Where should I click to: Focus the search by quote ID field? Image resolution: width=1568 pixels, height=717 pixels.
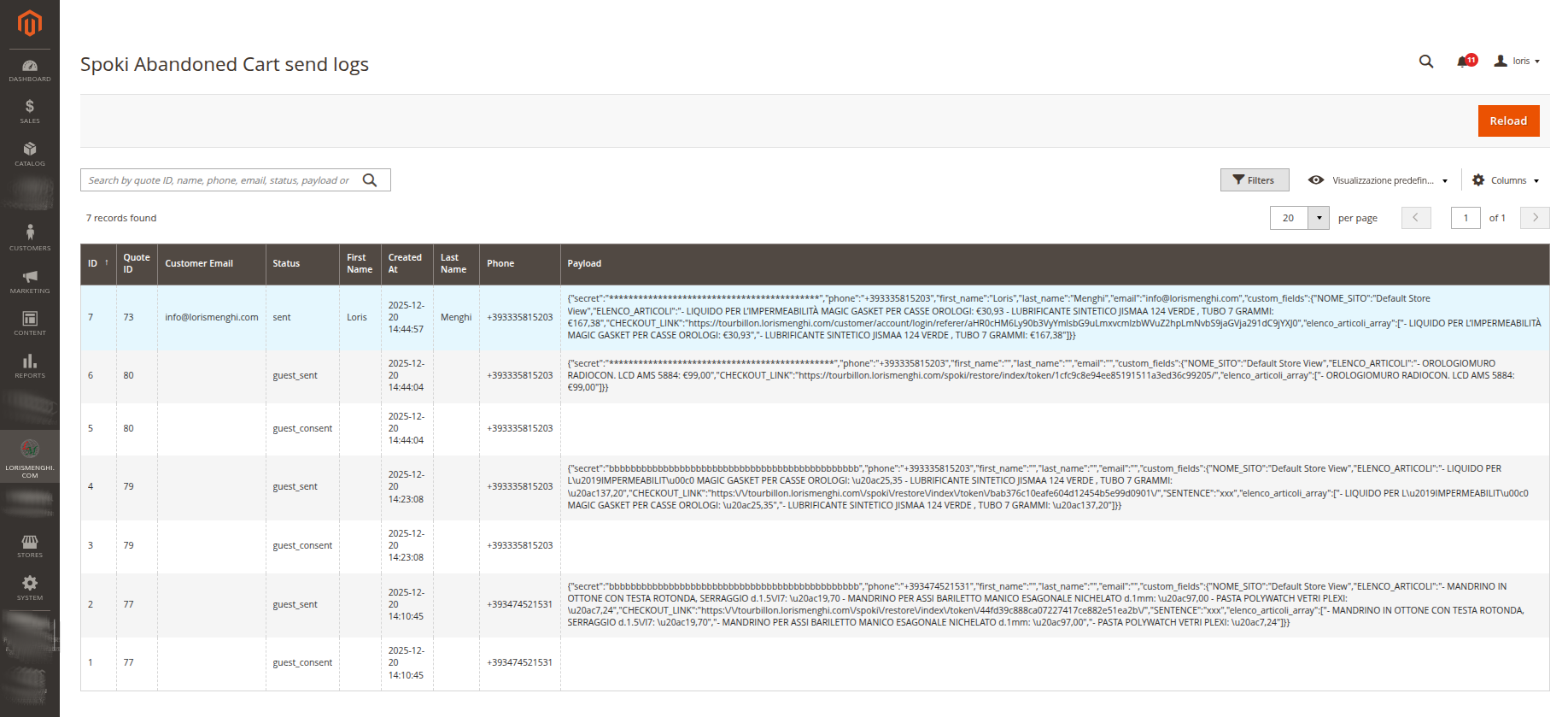(x=220, y=180)
